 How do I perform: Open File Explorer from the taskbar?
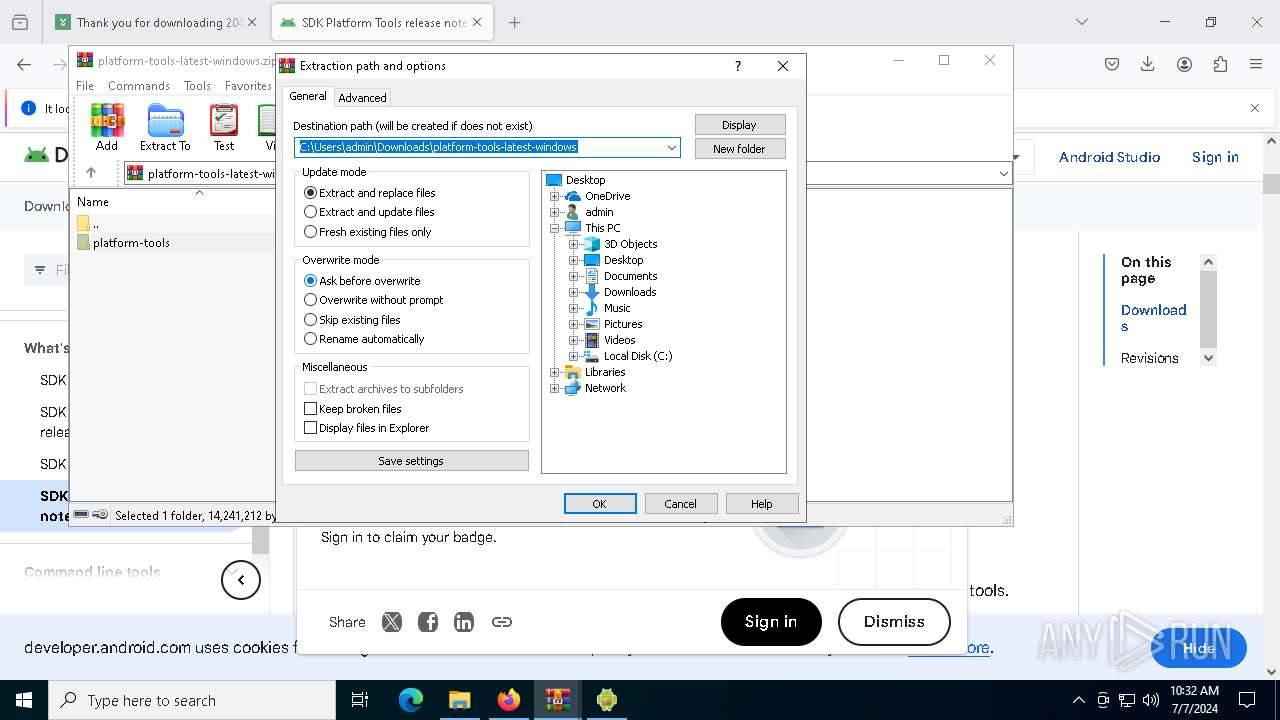pyautogui.click(x=460, y=700)
